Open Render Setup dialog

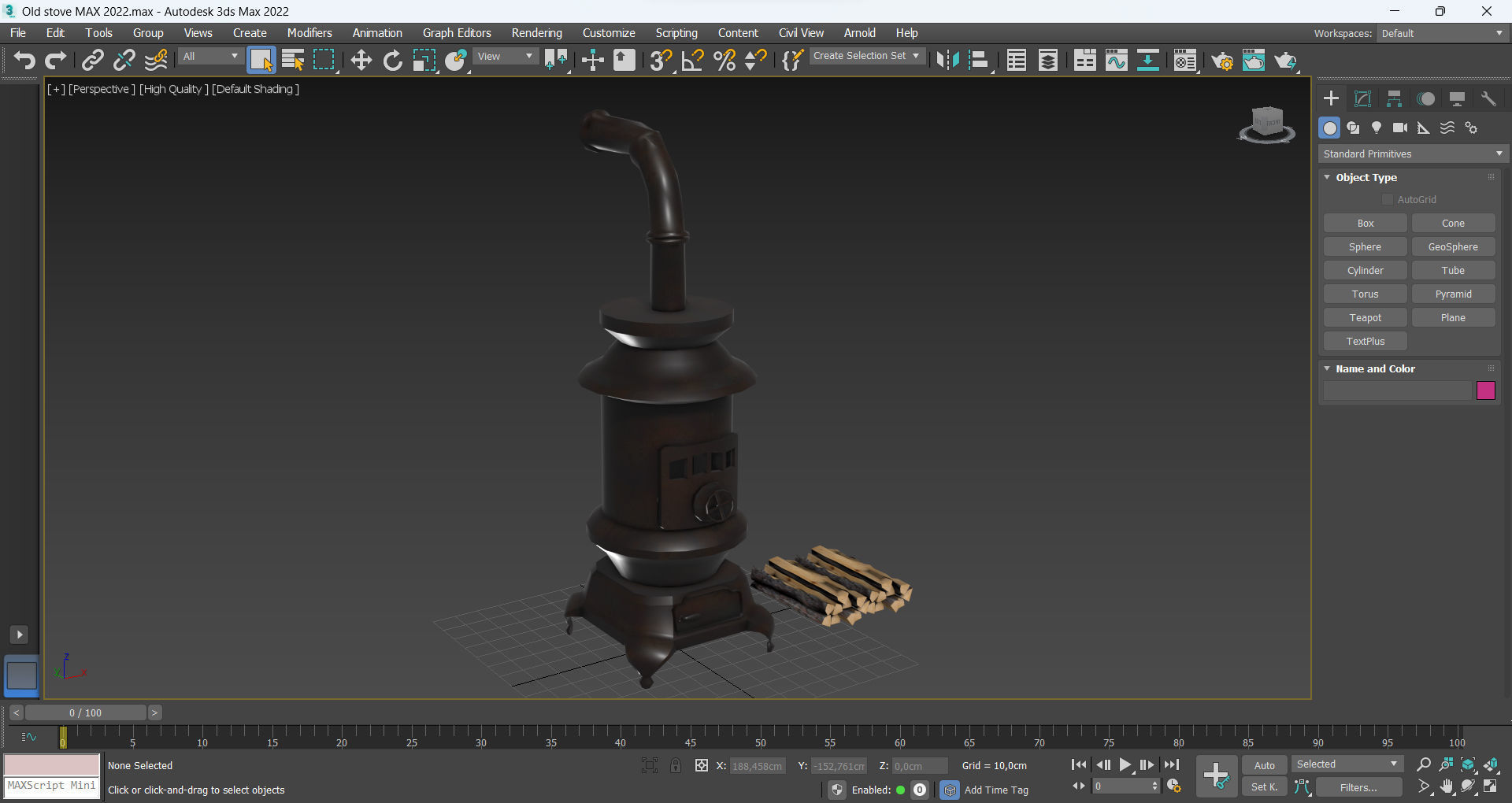coord(1222,61)
